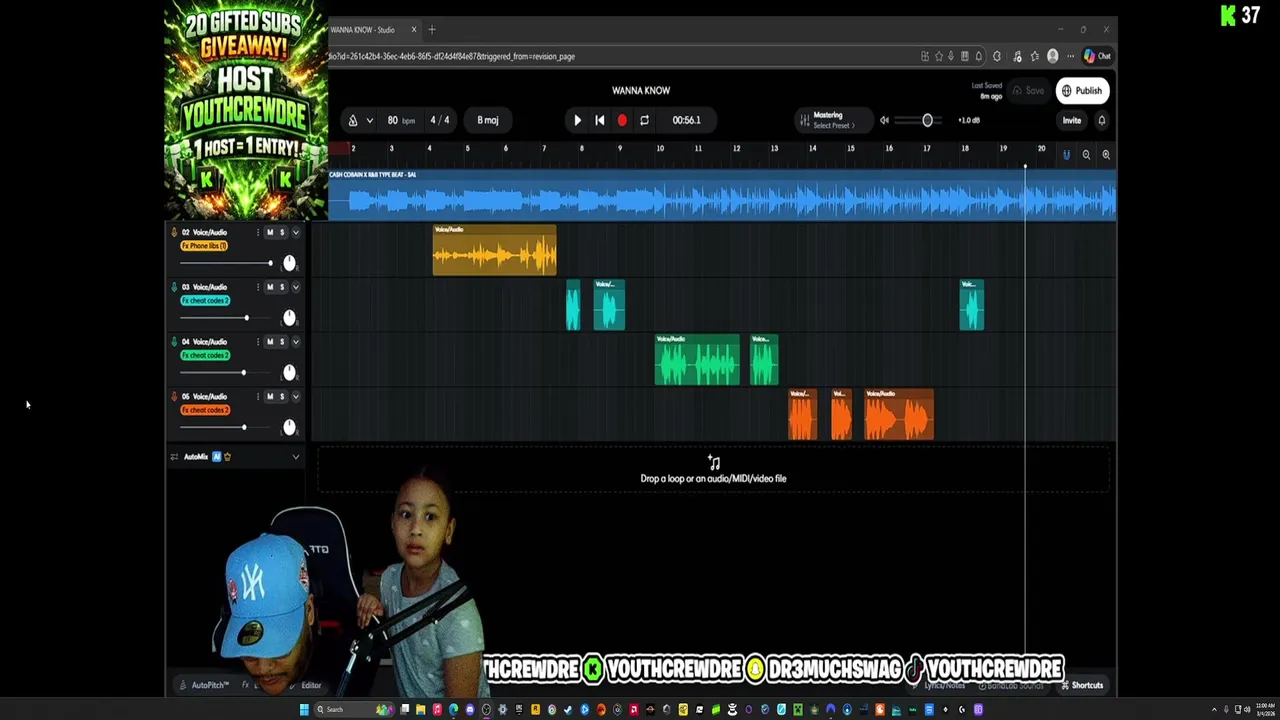Start playback with the Play button
The height and width of the screenshot is (720, 1280).
click(x=577, y=120)
